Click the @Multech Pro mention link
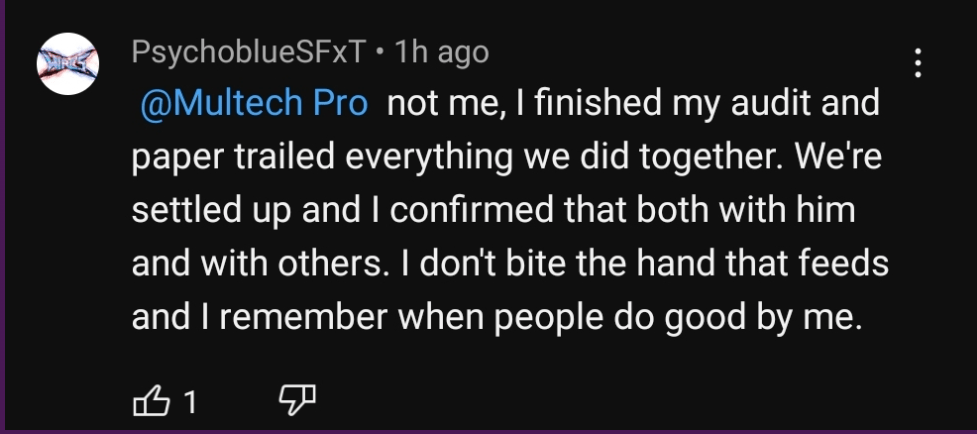 click(254, 105)
